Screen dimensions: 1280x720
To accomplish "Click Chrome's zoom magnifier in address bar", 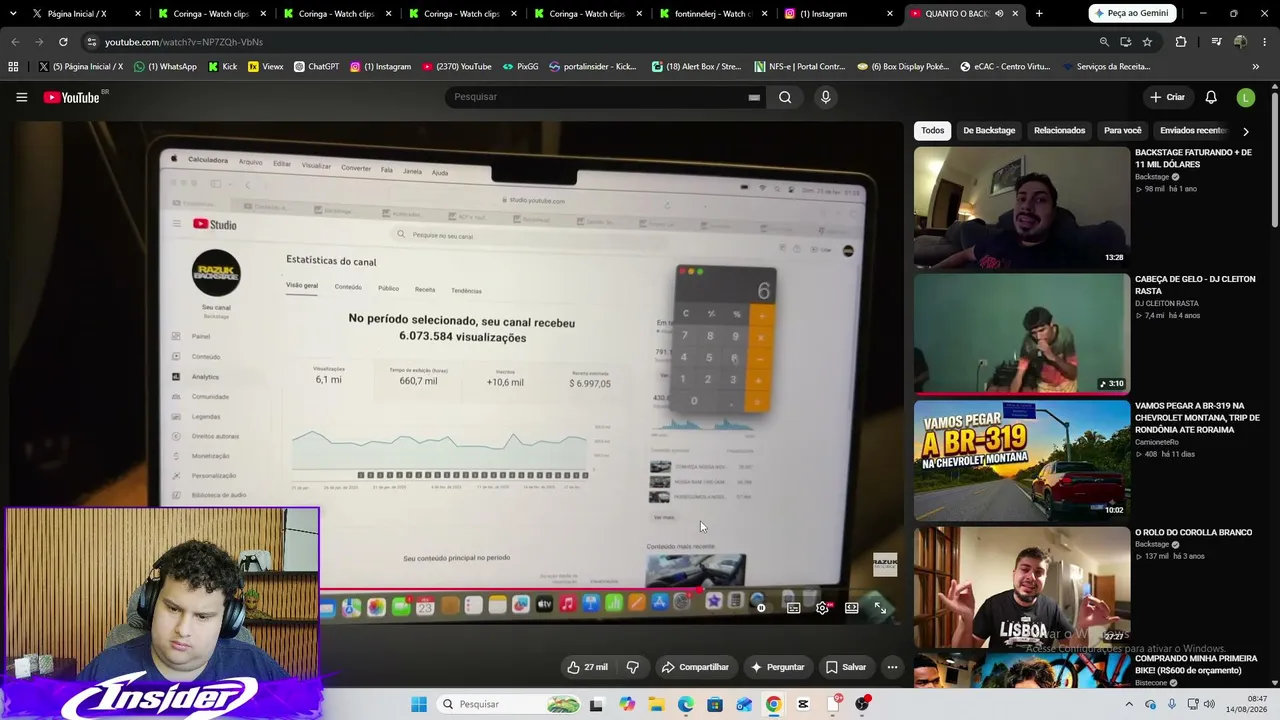I will 1104,42.
